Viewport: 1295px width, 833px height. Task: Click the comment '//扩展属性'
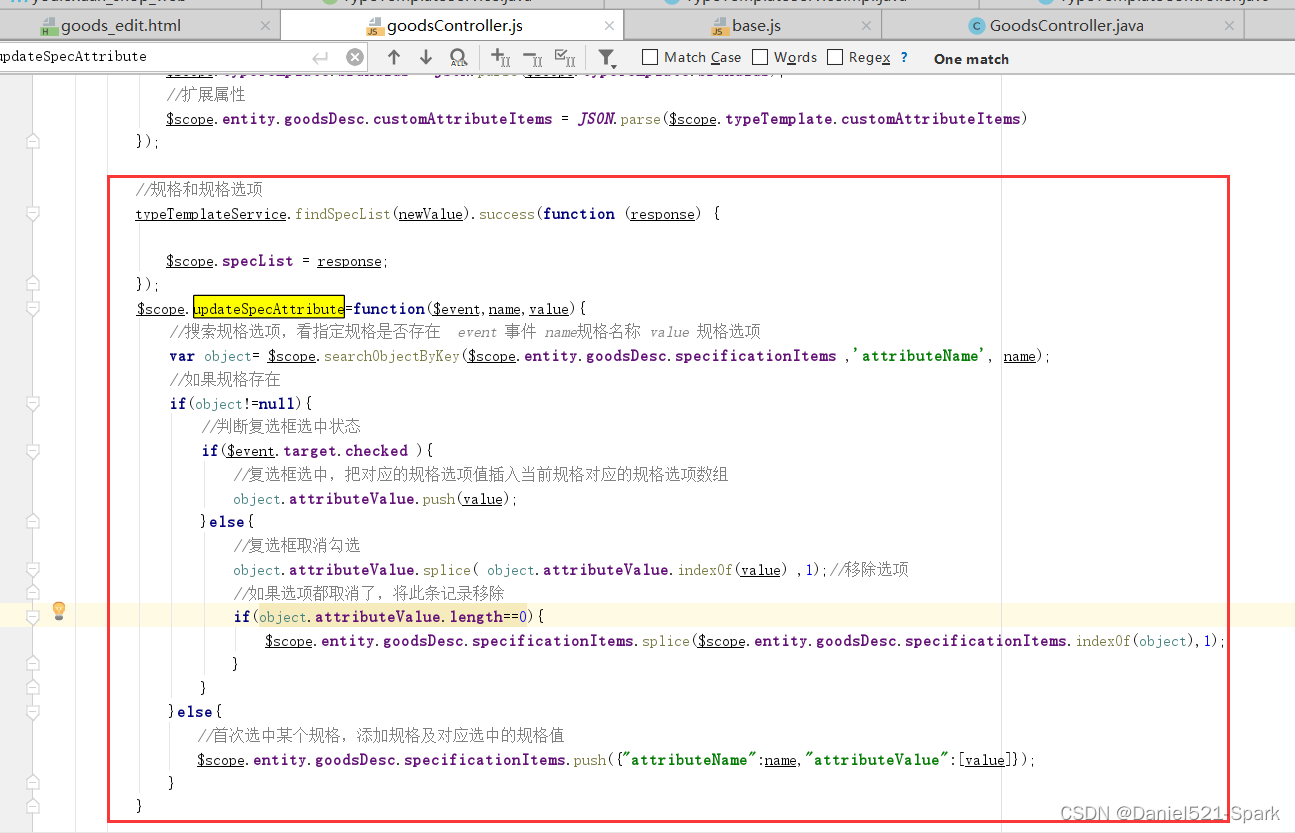point(206,94)
